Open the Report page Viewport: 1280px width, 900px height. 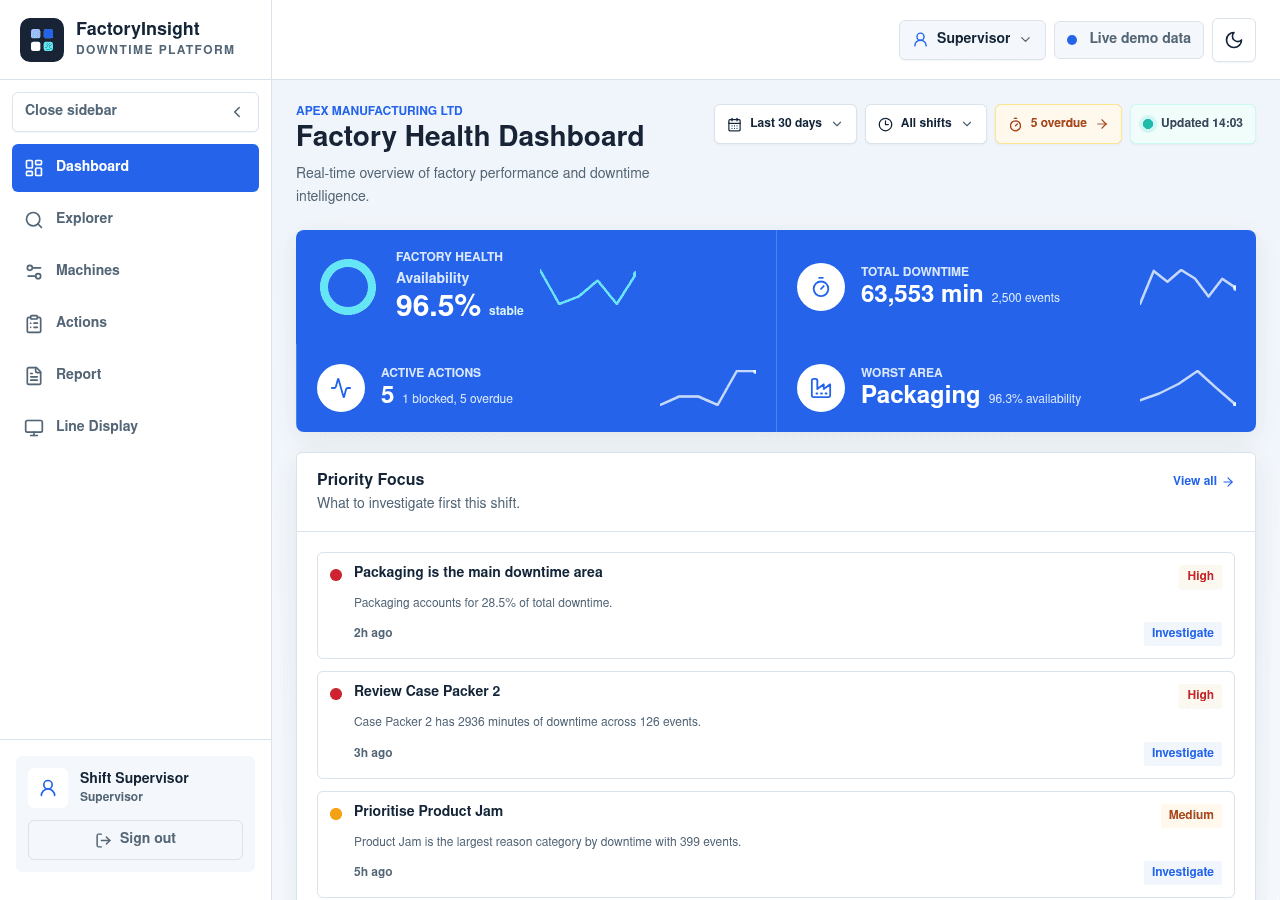click(x=135, y=375)
